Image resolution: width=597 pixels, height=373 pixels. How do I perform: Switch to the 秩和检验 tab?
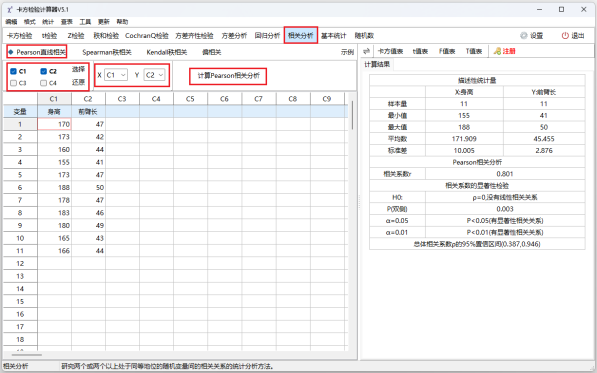106,36
